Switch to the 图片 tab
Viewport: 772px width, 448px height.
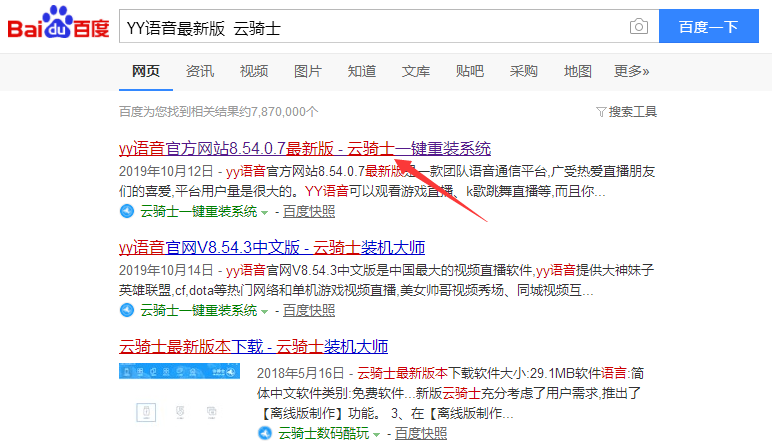pyautogui.click(x=308, y=71)
